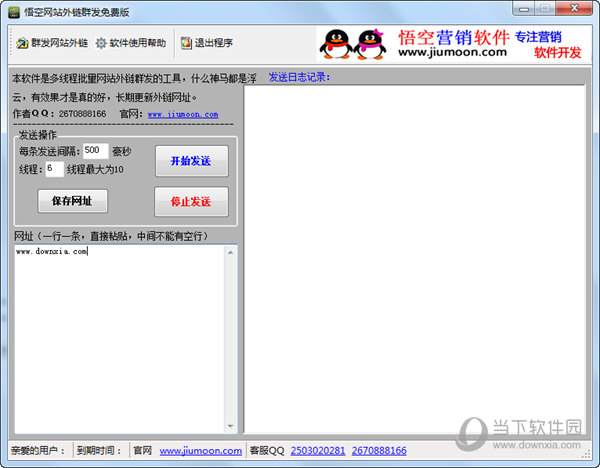Select the 群发网站外链 menu label
The image size is (600, 468).
(60, 43)
